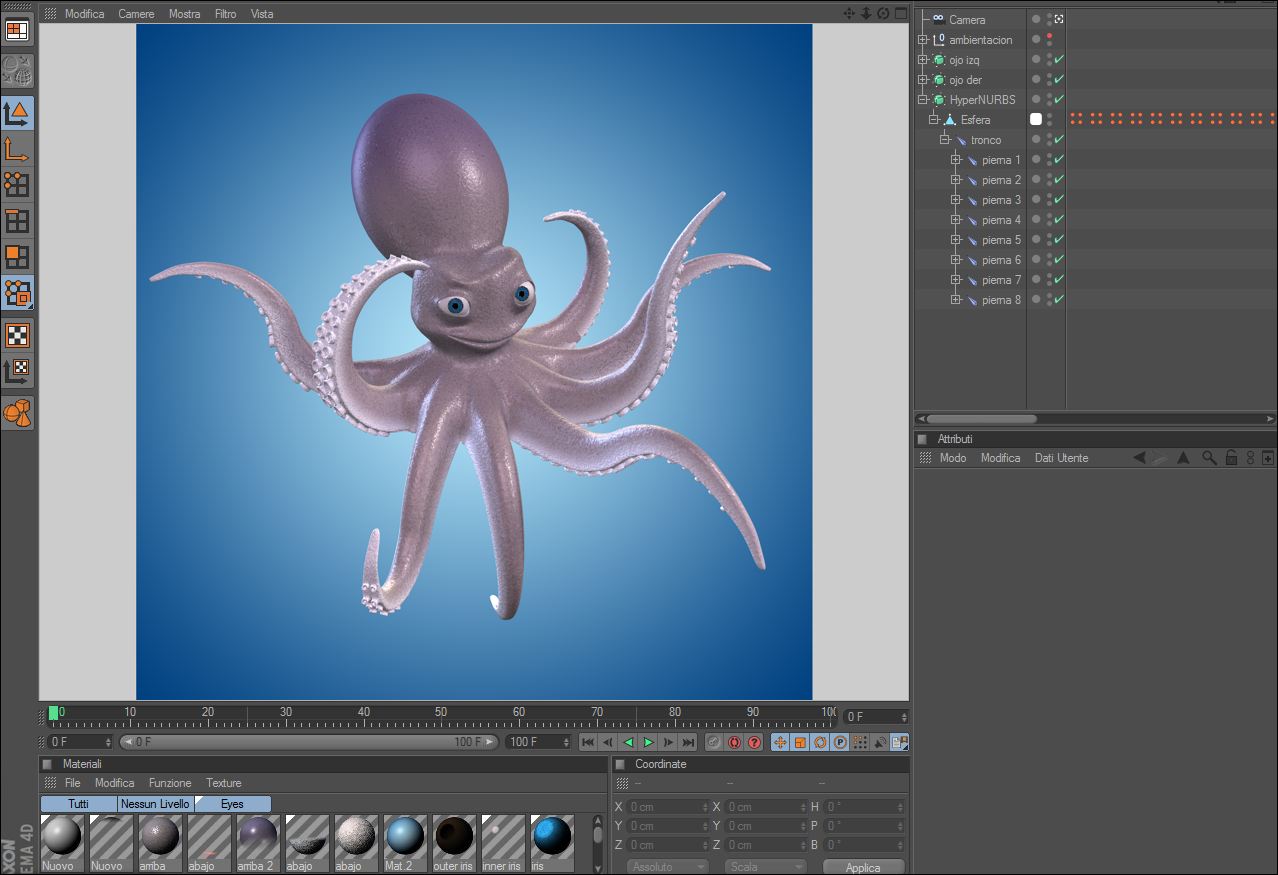Toggle the green checkmark for ojo izq
Viewport: 1278px width, 875px height.
point(1058,60)
